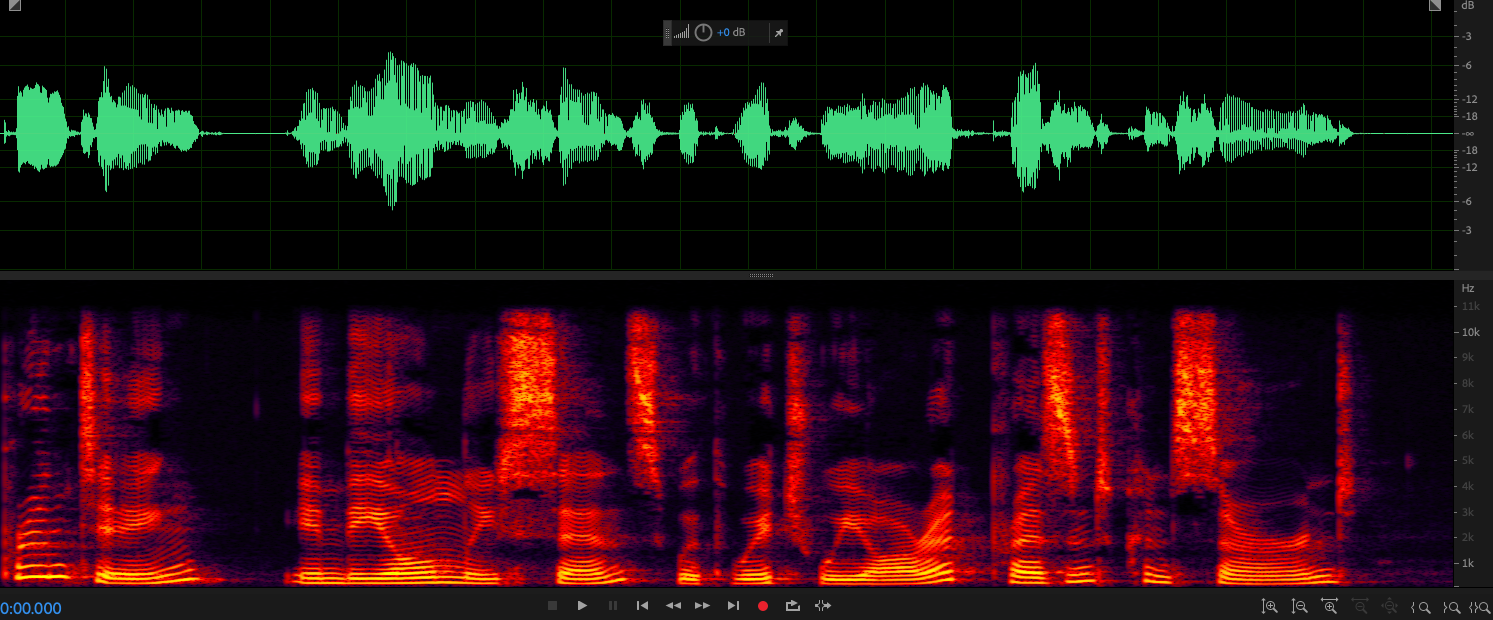This screenshot has height=620, width=1493.
Task: Move playhead to previous marker
Action: point(643,606)
